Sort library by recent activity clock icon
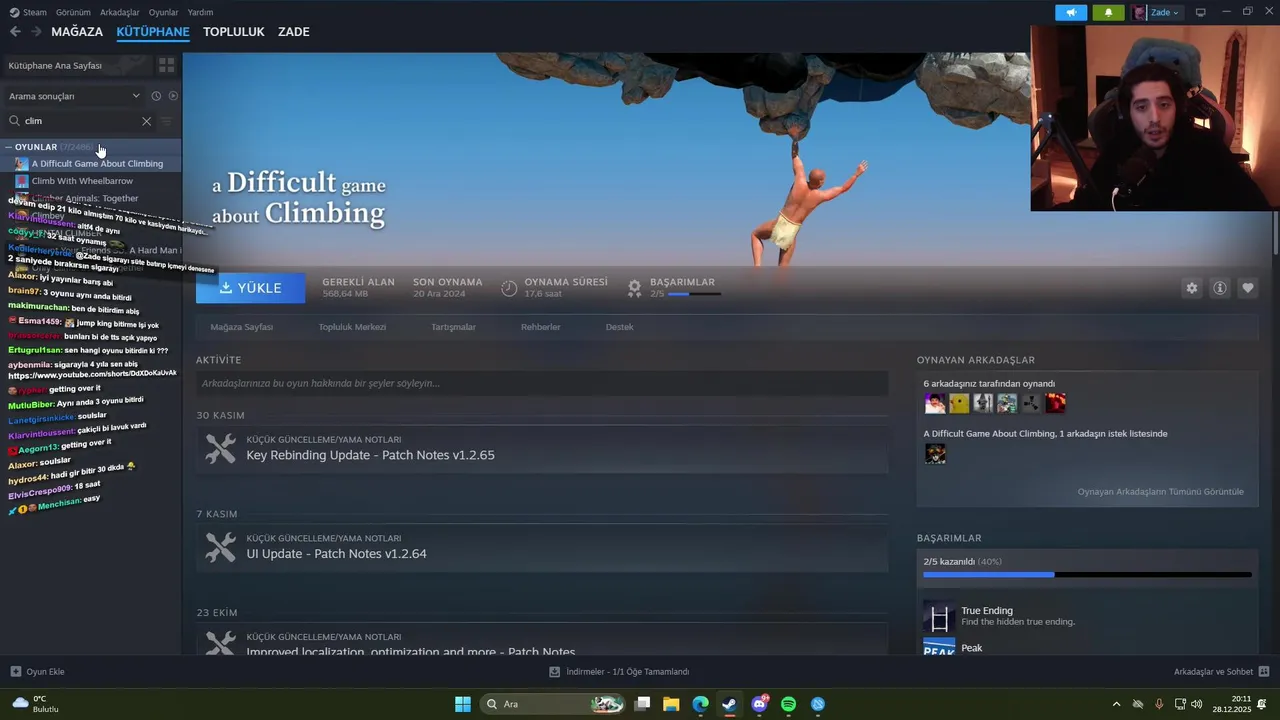 pos(156,96)
